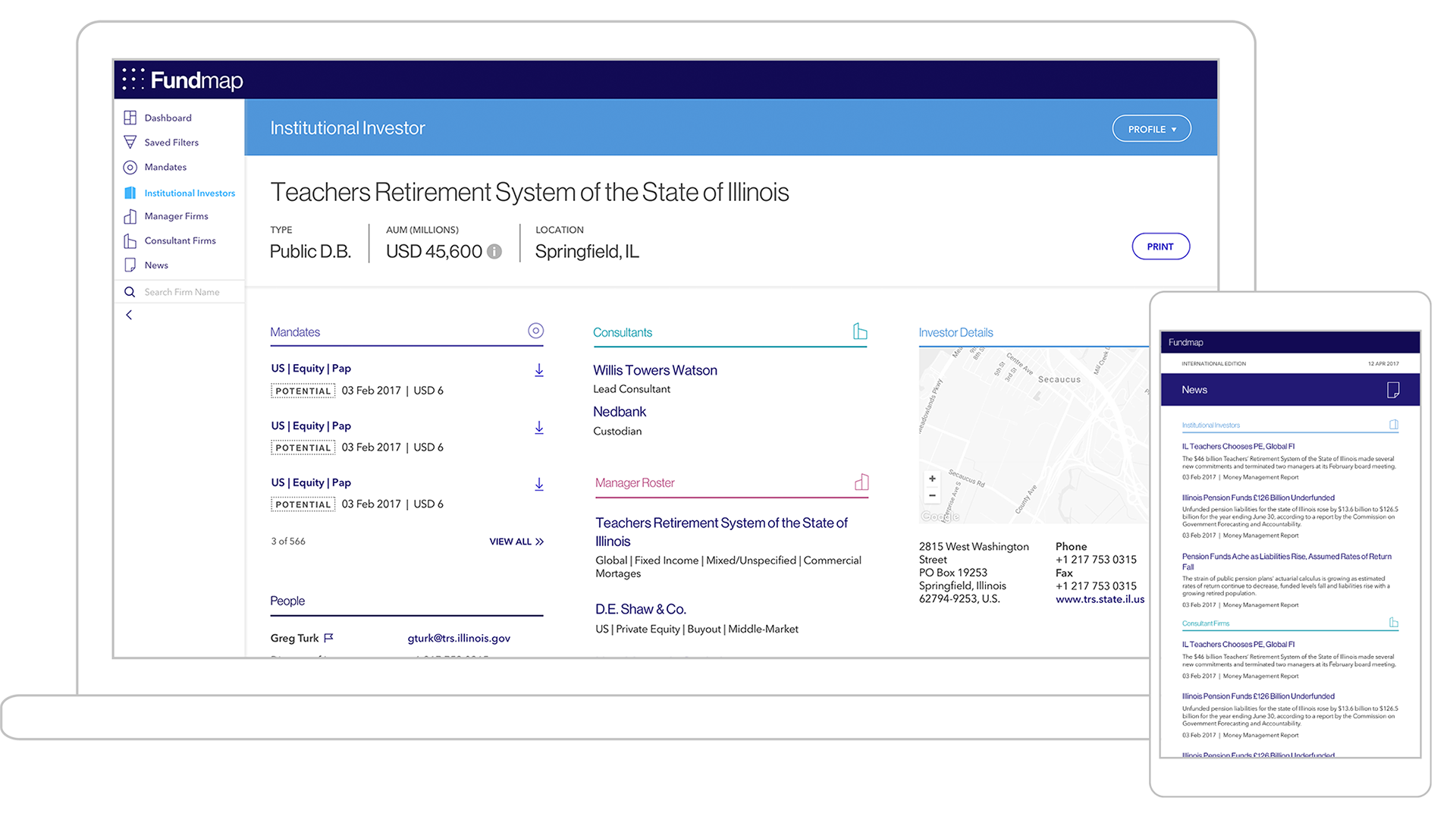Click the Fundmap logo in the header

[x=183, y=80]
